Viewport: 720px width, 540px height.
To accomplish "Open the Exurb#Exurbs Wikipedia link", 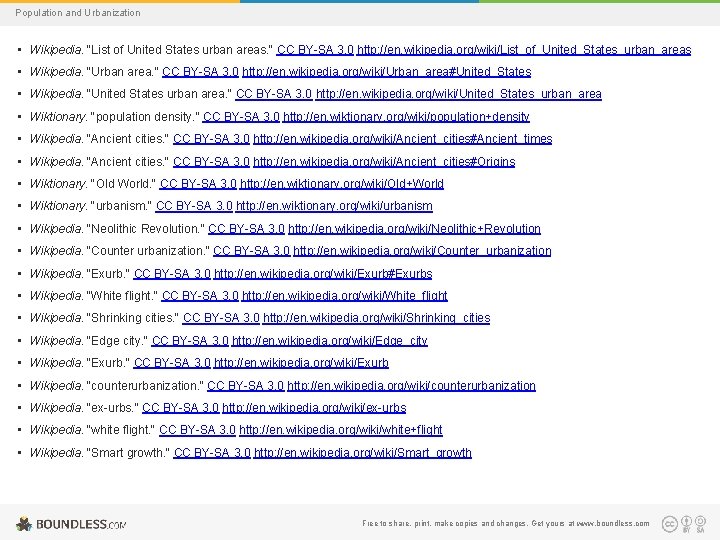I will (323, 274).
